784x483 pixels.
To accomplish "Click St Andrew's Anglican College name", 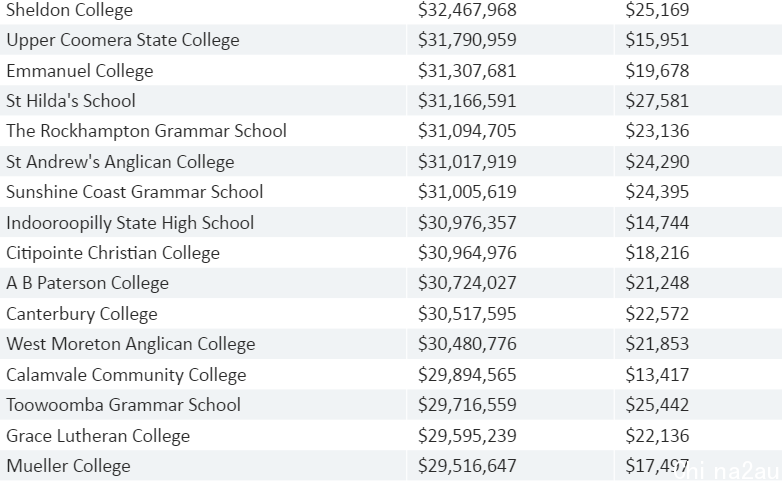I will [120, 162].
